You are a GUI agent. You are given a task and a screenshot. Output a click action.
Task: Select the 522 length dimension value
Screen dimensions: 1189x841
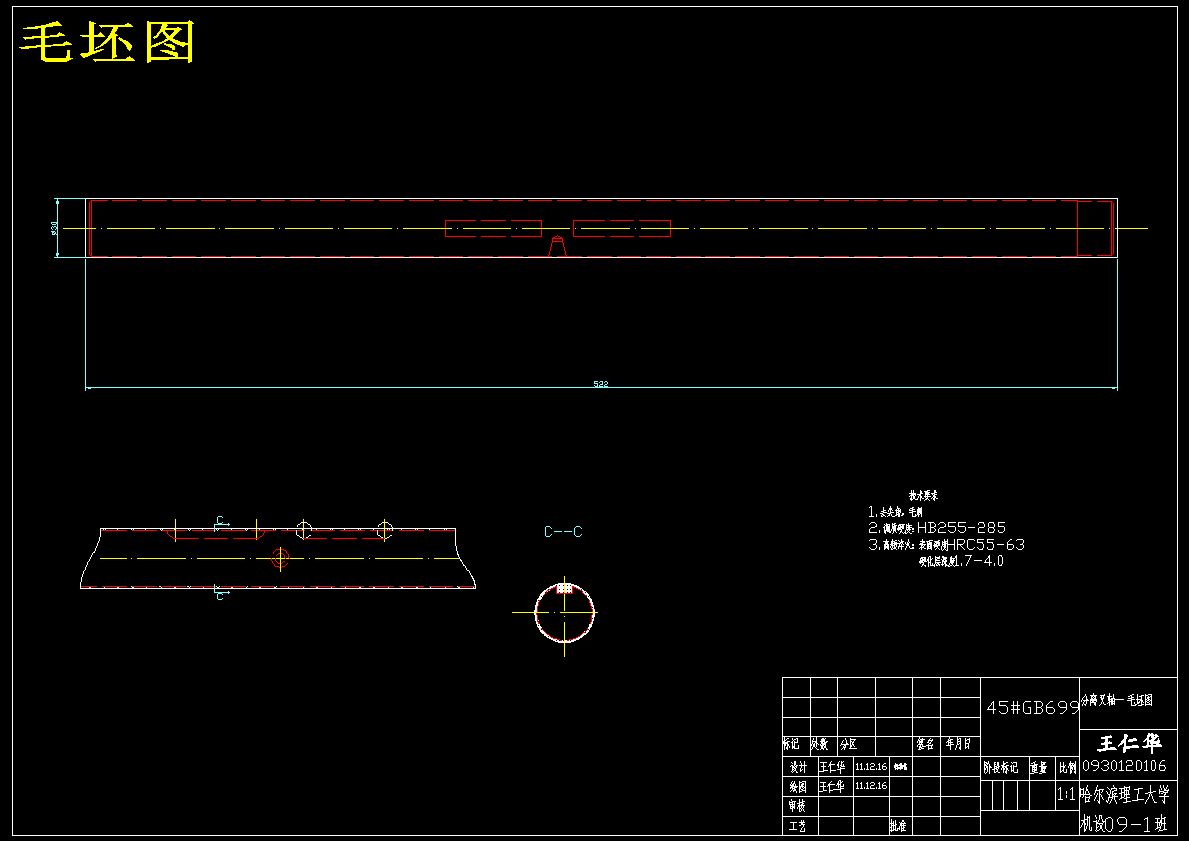click(x=601, y=384)
